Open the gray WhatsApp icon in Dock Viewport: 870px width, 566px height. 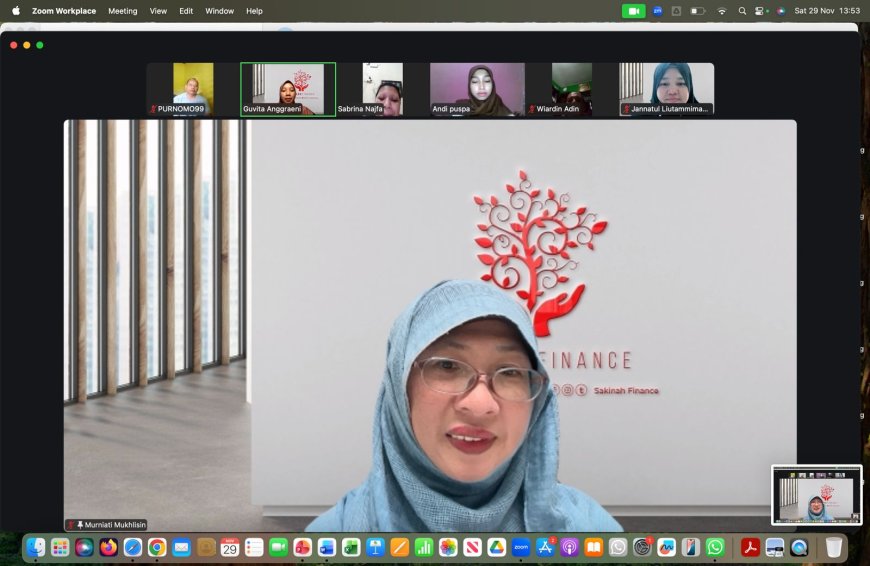(618, 548)
